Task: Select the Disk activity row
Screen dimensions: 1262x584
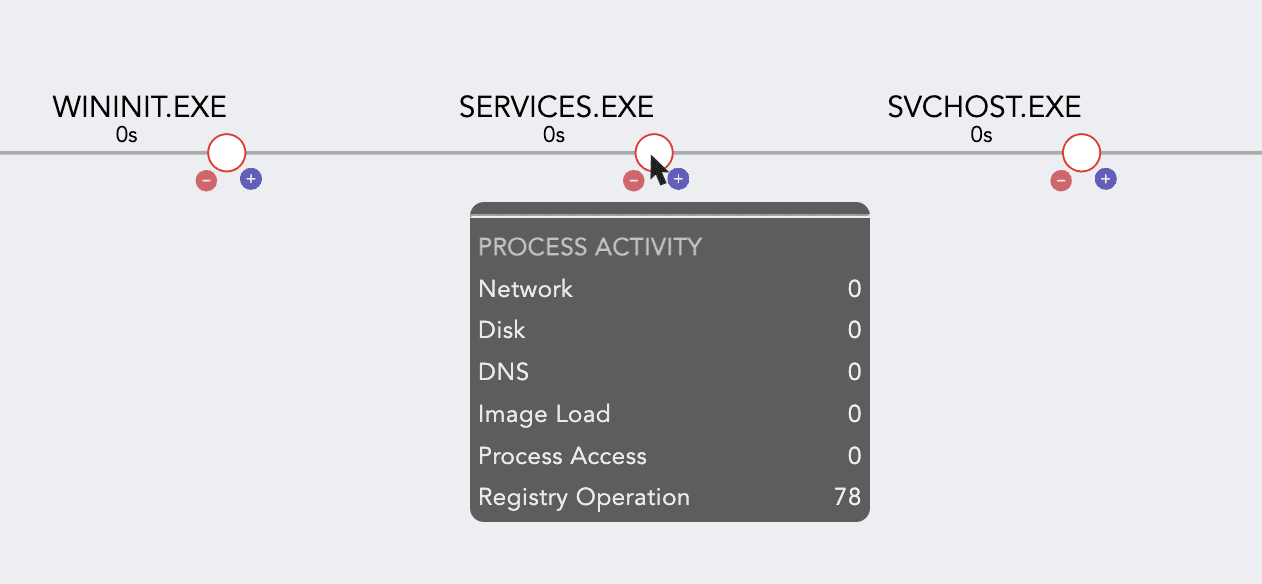Action: pyautogui.click(x=669, y=330)
